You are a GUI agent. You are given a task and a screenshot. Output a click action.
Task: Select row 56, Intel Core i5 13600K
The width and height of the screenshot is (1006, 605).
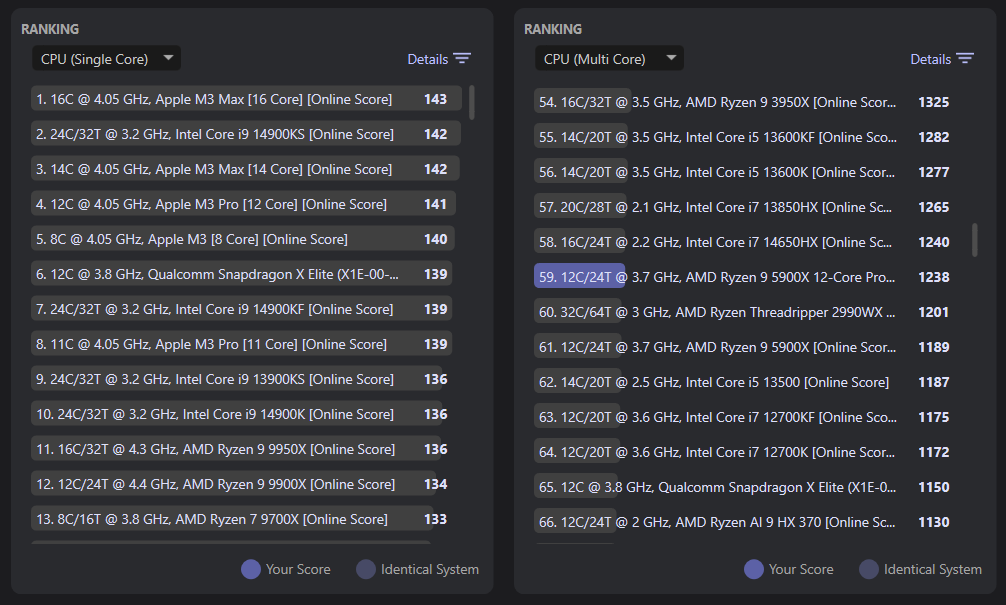click(749, 172)
